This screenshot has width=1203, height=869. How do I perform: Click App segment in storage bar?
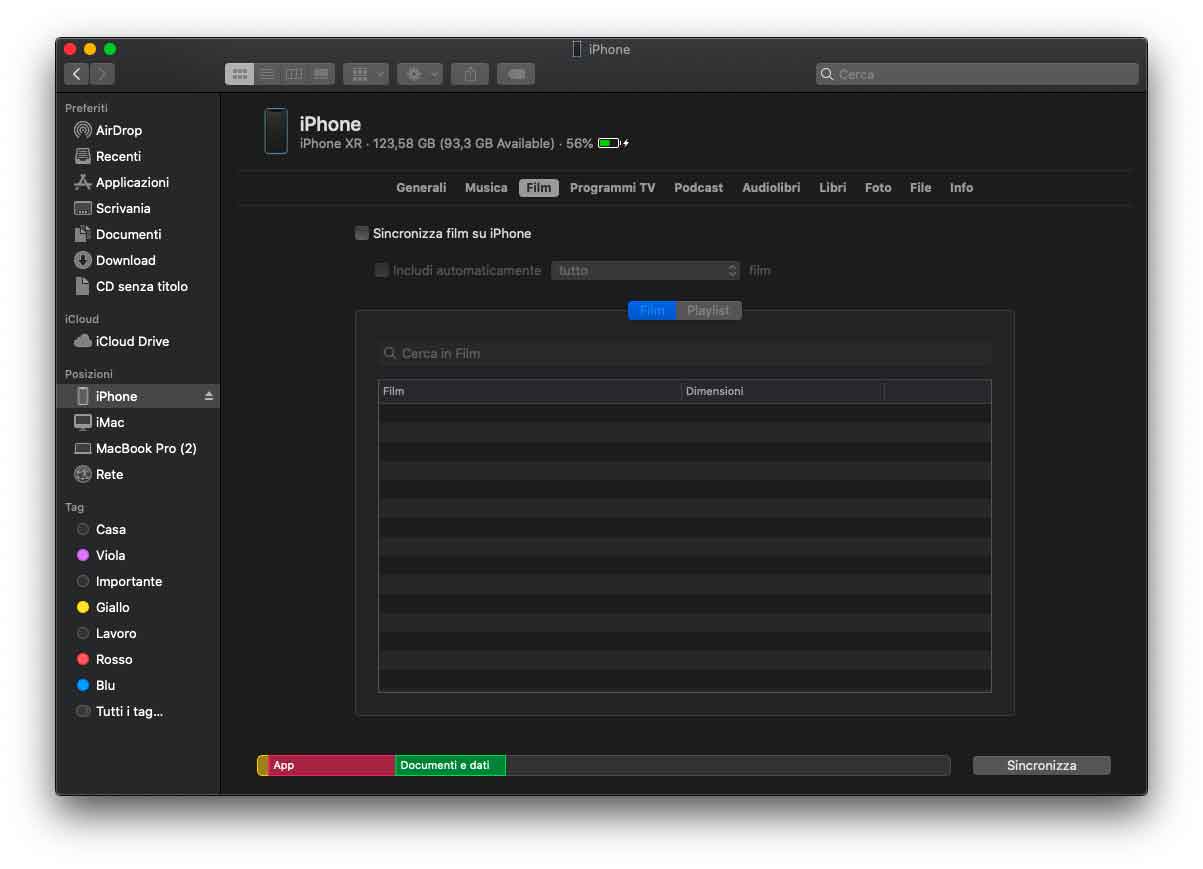tap(331, 765)
